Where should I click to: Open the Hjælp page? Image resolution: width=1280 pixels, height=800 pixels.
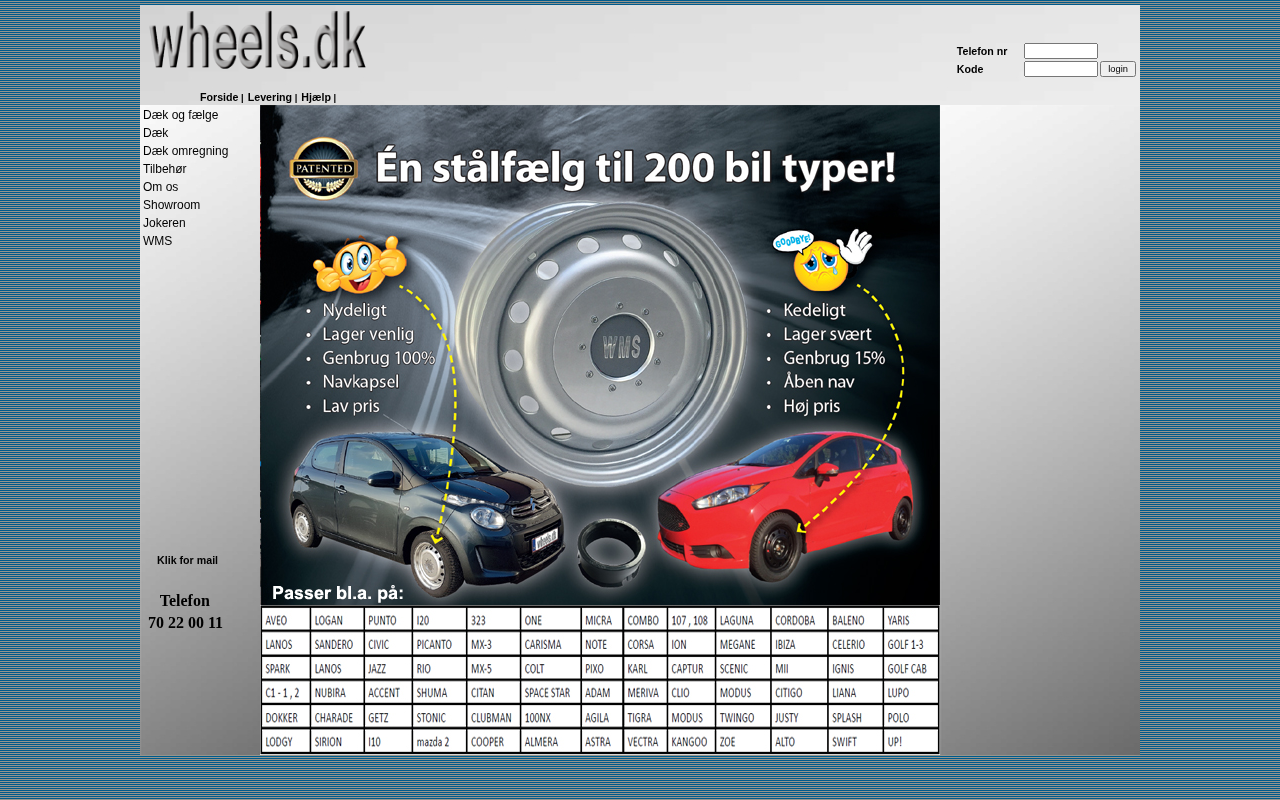tap(316, 97)
